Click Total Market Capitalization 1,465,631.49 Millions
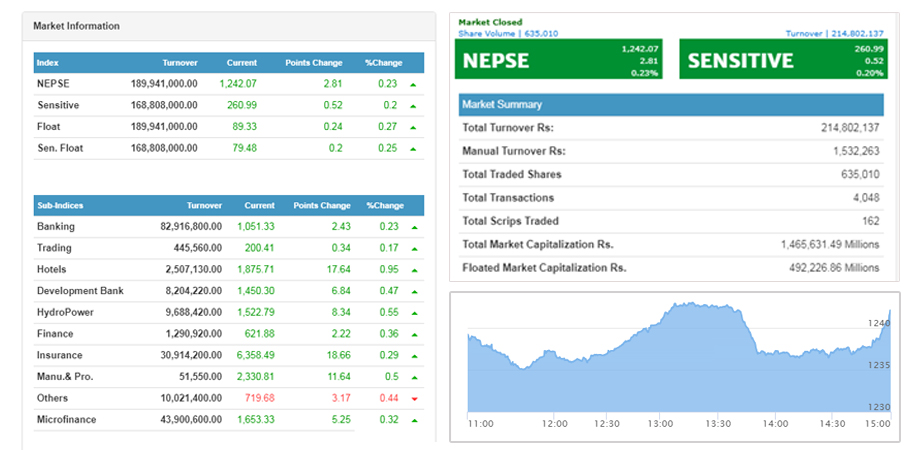Viewport: 920px width, 450px height. tap(830, 245)
